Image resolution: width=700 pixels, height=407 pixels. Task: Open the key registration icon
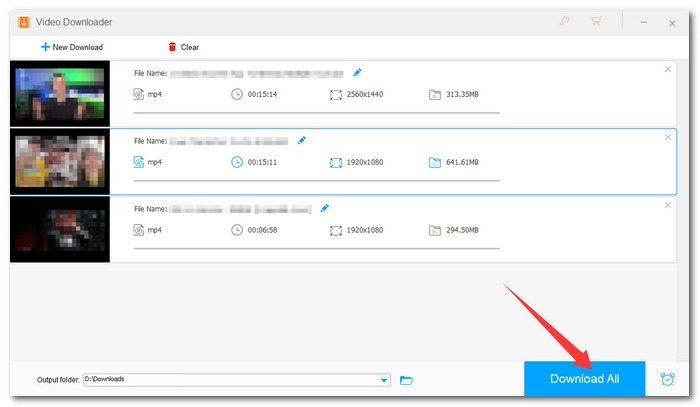pyautogui.click(x=565, y=21)
